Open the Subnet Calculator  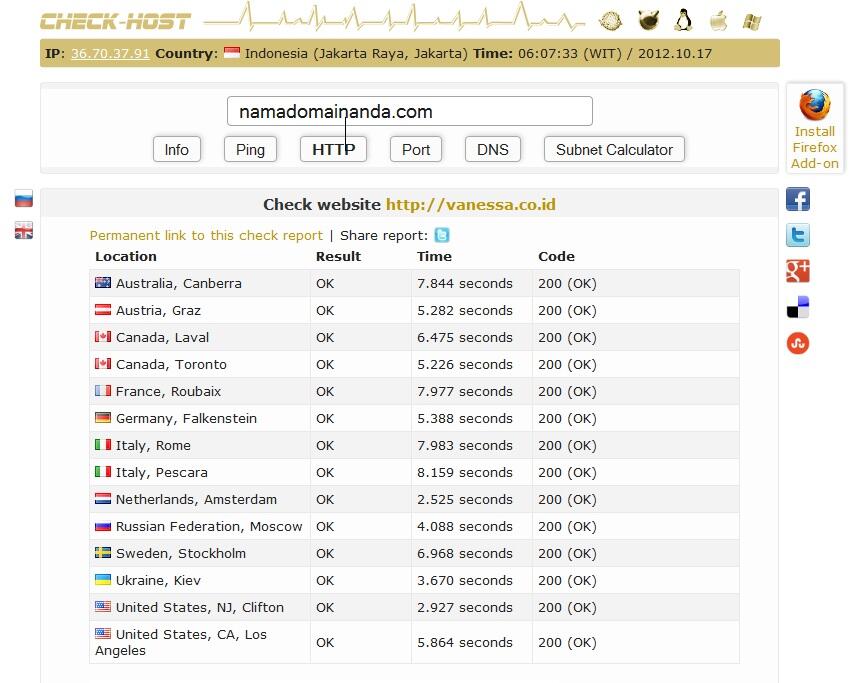[x=614, y=149]
